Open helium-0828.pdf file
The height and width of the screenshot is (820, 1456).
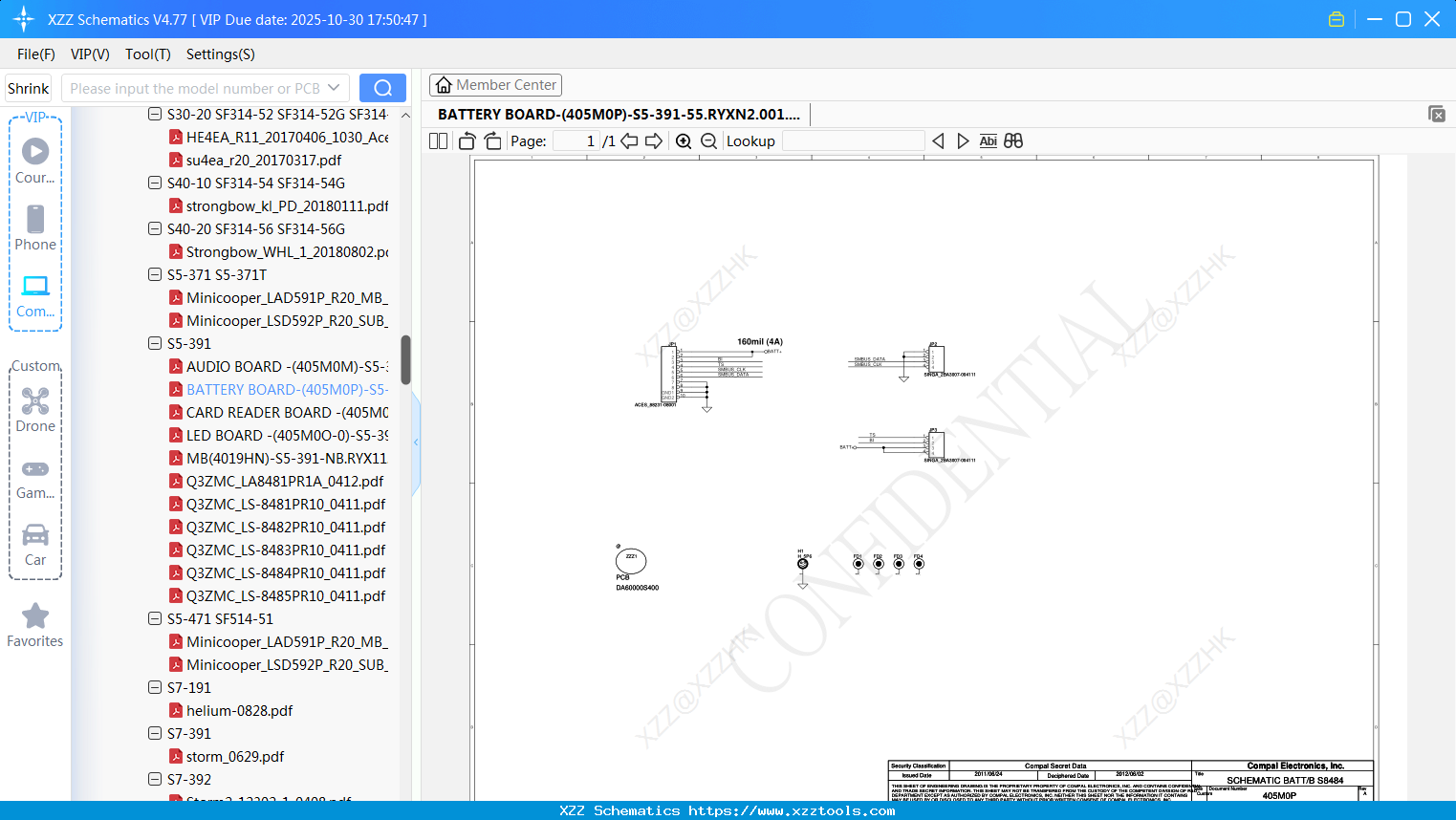[239, 710]
